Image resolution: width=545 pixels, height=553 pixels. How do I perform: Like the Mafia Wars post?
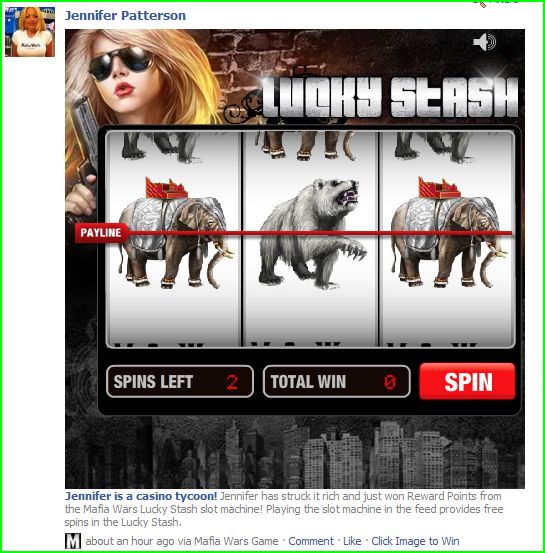point(352,541)
